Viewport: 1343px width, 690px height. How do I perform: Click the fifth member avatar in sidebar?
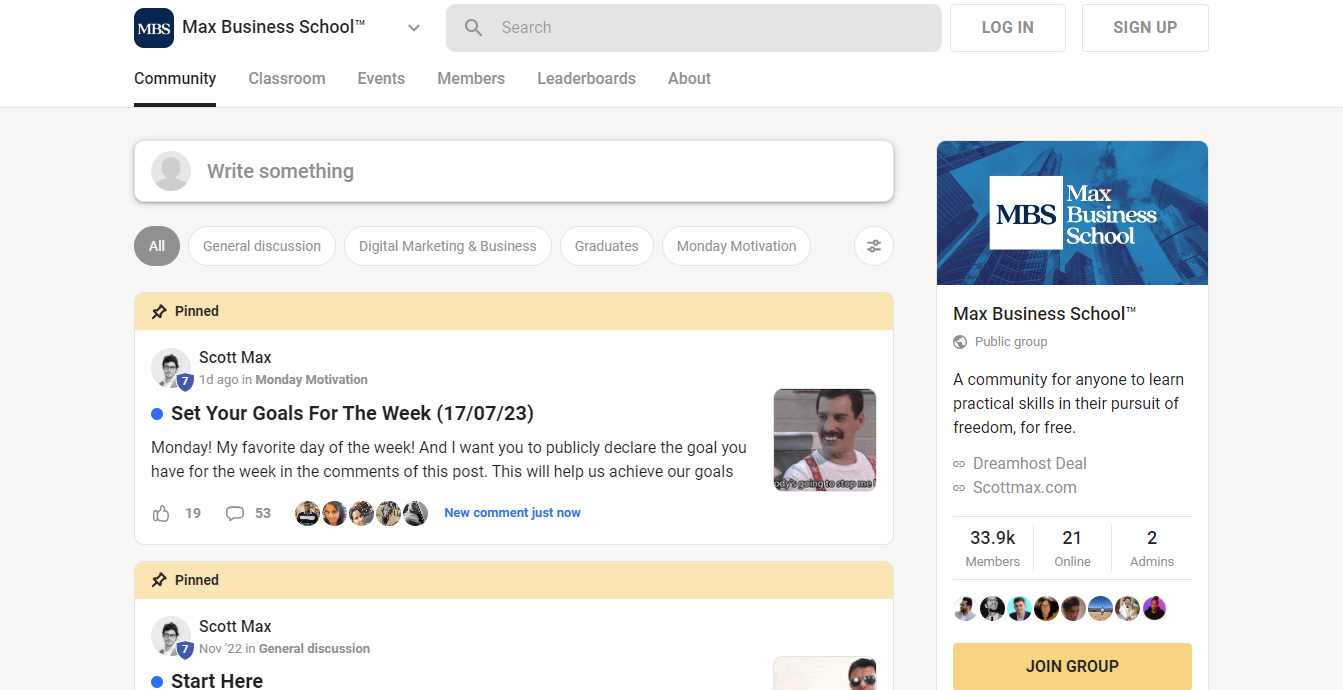click(x=1073, y=608)
